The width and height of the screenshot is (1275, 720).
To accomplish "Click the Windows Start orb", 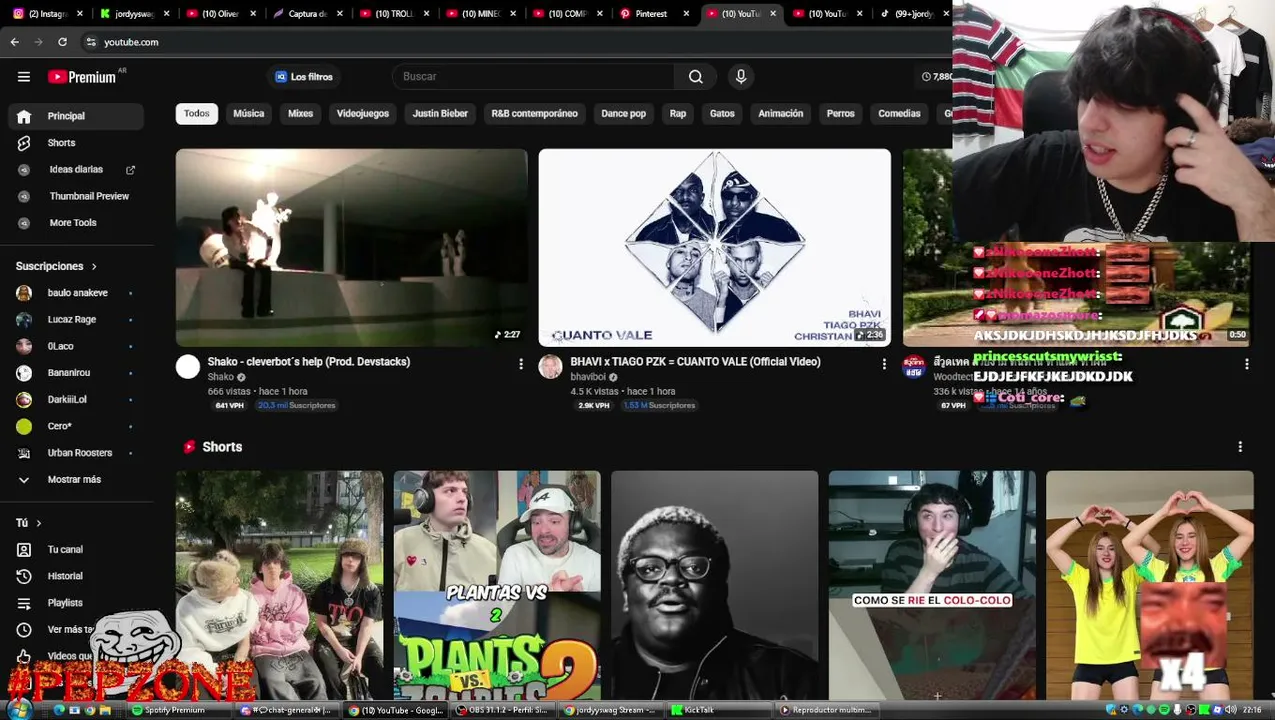I will pos(19,710).
